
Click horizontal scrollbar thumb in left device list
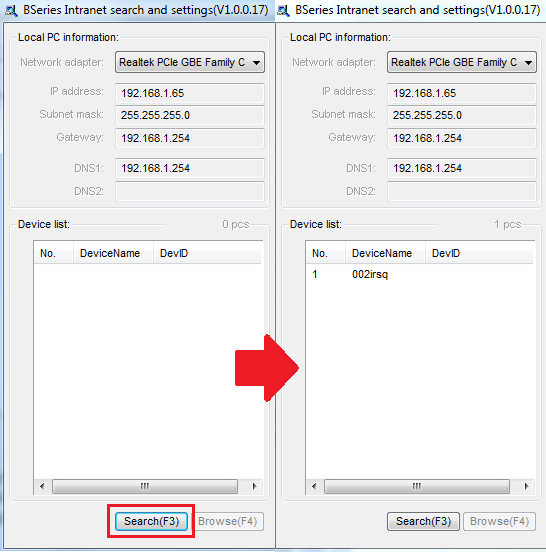pyautogui.click(x=145, y=487)
